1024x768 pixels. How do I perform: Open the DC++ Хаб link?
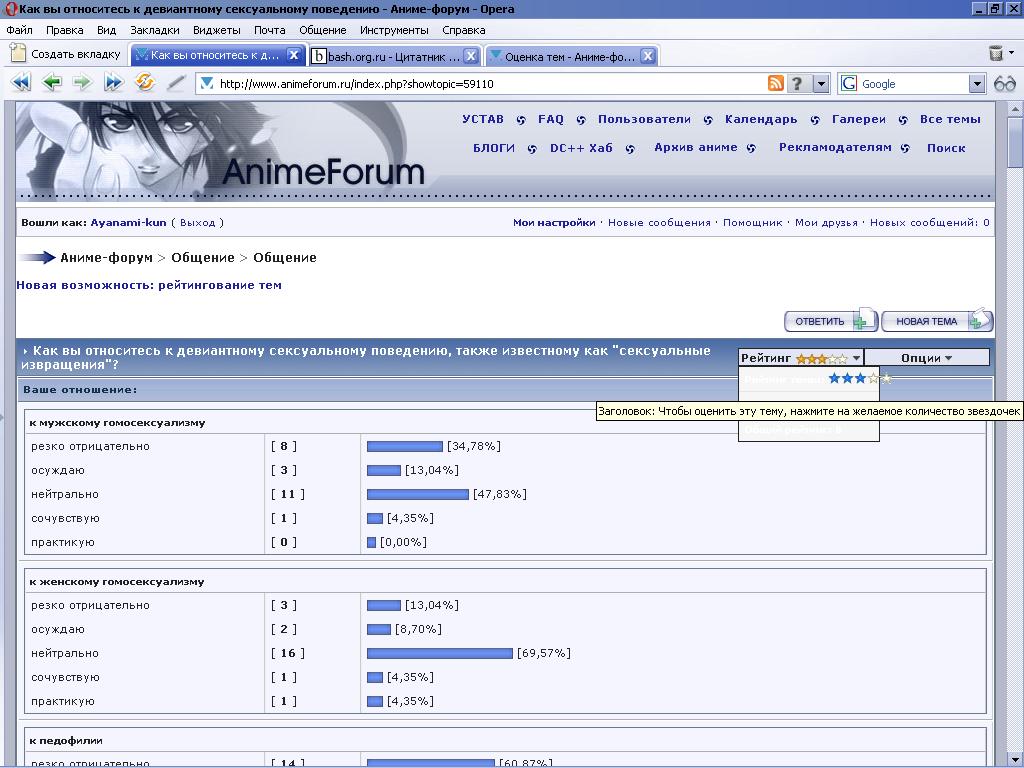coord(581,148)
